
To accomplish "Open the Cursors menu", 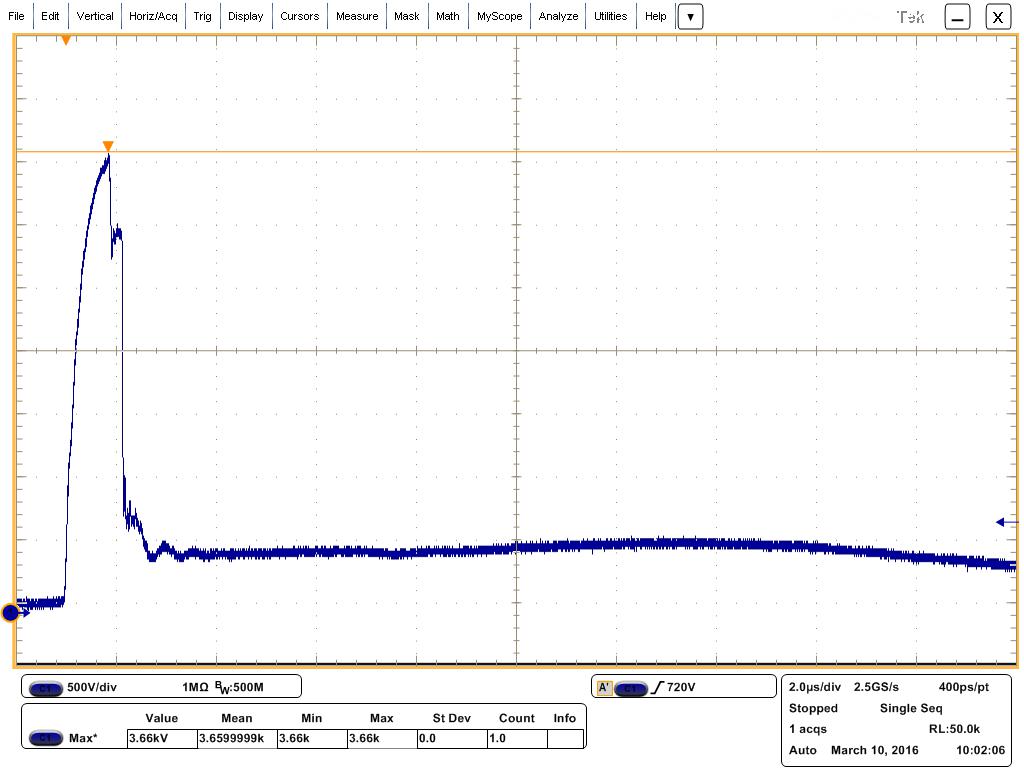I will (299, 16).
